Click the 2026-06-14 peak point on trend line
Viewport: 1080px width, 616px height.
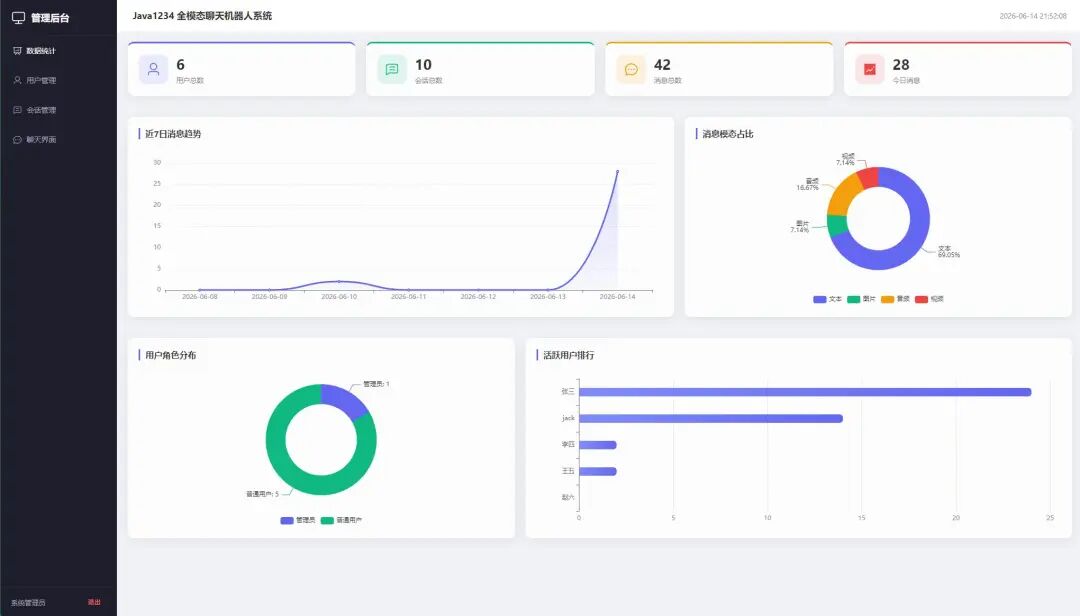coord(617,172)
